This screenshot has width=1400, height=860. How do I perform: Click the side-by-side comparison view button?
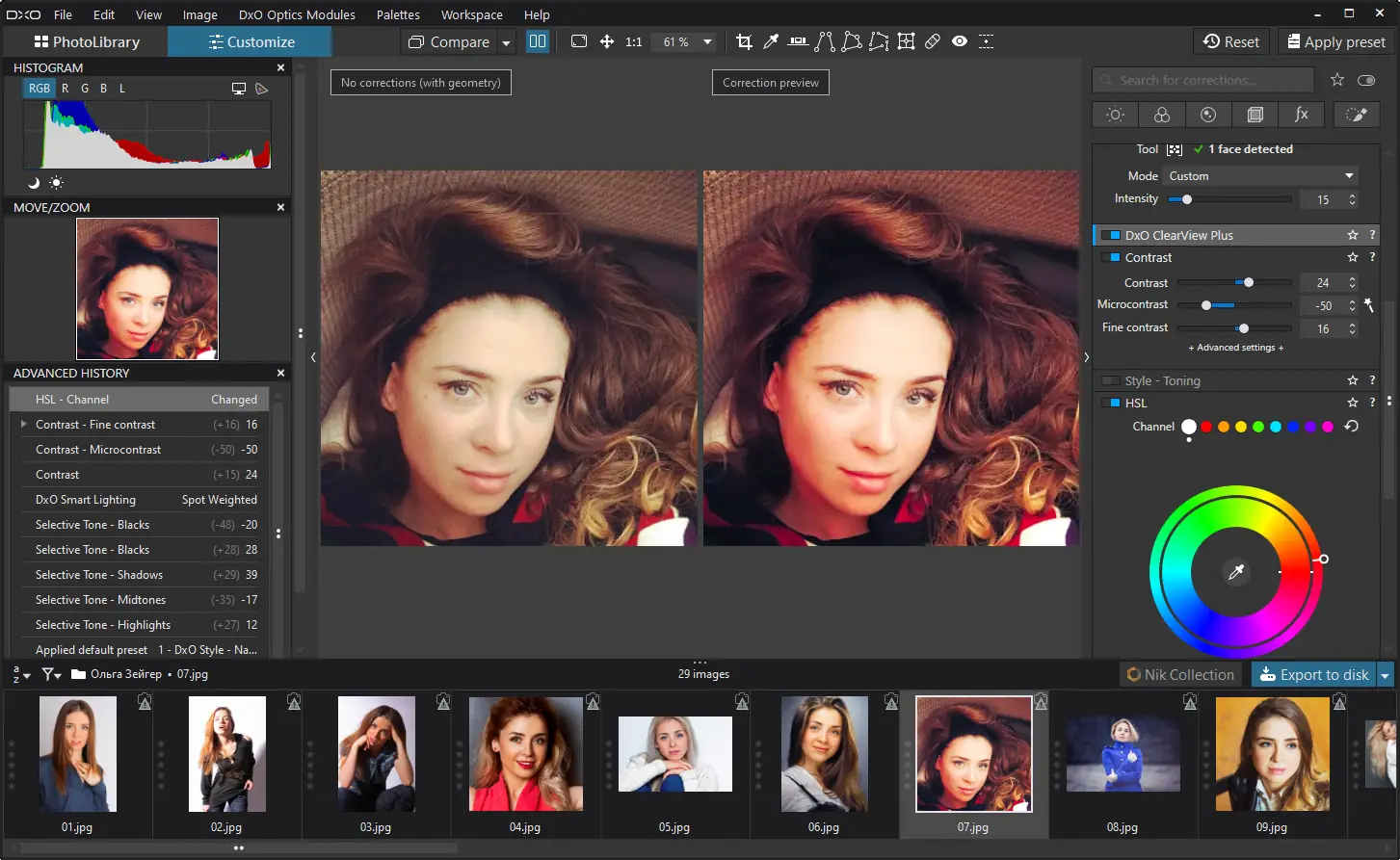pos(538,41)
